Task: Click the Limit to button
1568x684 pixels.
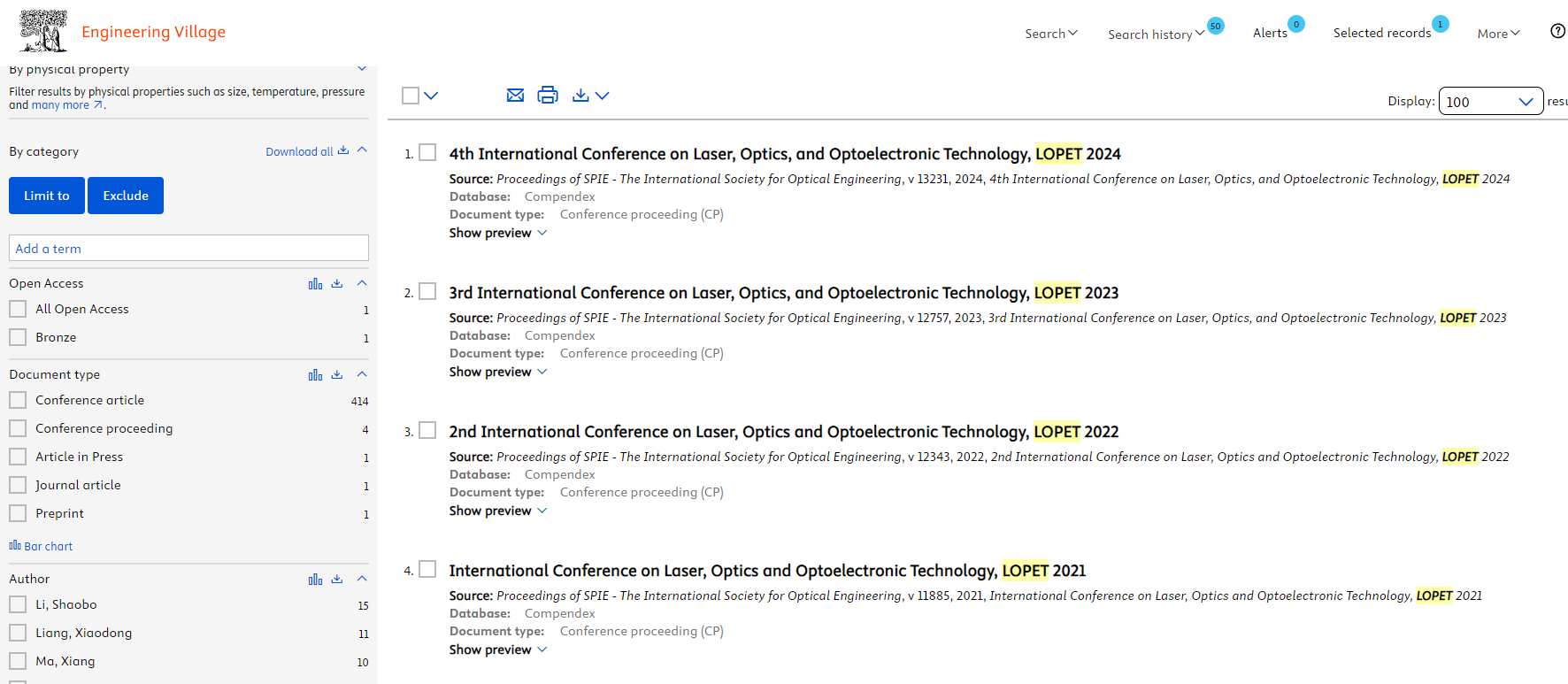Action: click(47, 196)
